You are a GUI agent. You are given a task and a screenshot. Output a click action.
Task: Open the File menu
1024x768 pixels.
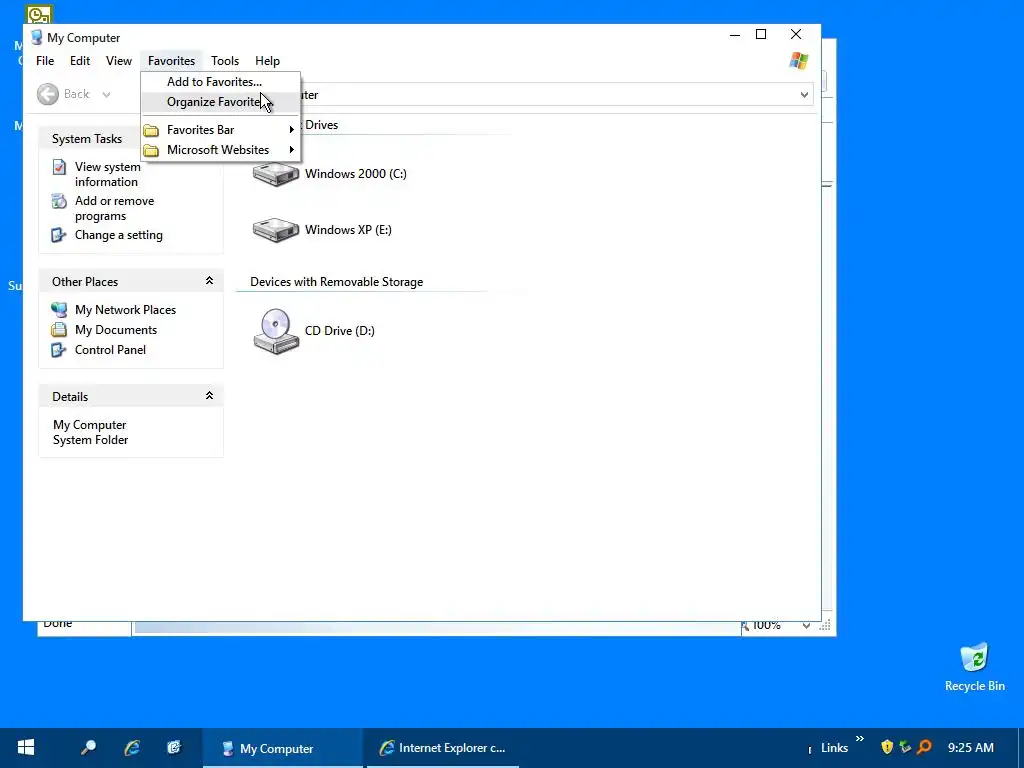point(45,61)
